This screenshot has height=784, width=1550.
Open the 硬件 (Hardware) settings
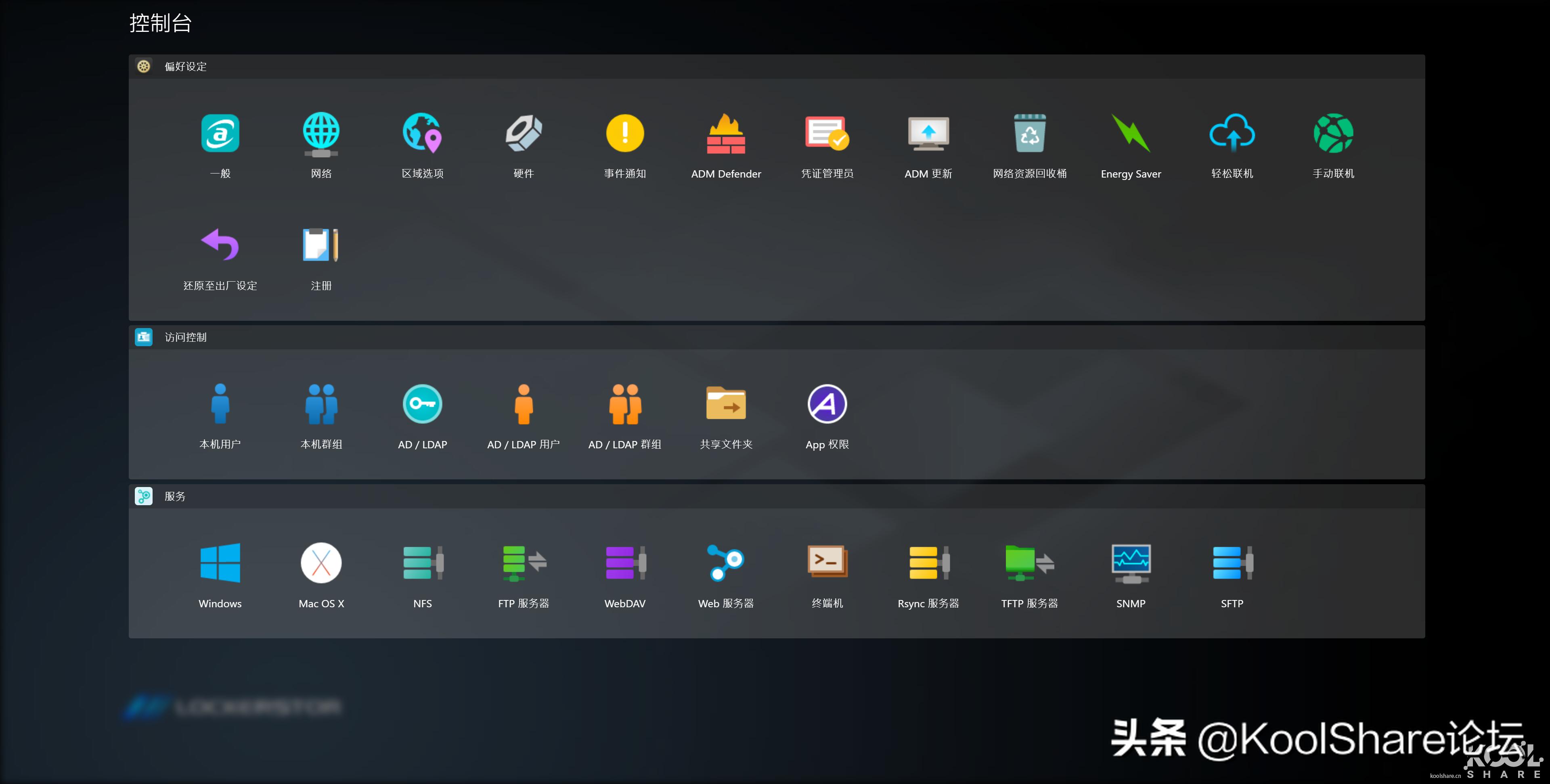coord(524,144)
